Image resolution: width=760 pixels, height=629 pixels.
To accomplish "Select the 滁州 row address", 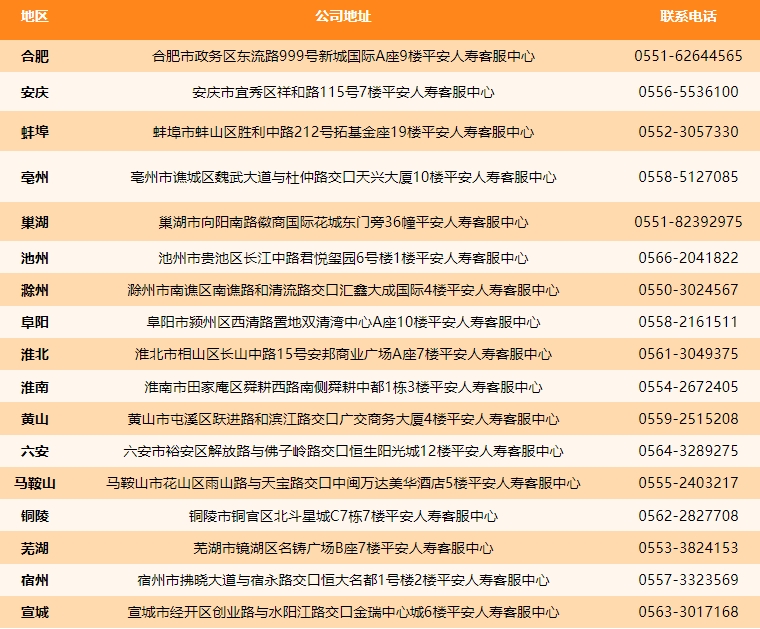I will 343,290.
